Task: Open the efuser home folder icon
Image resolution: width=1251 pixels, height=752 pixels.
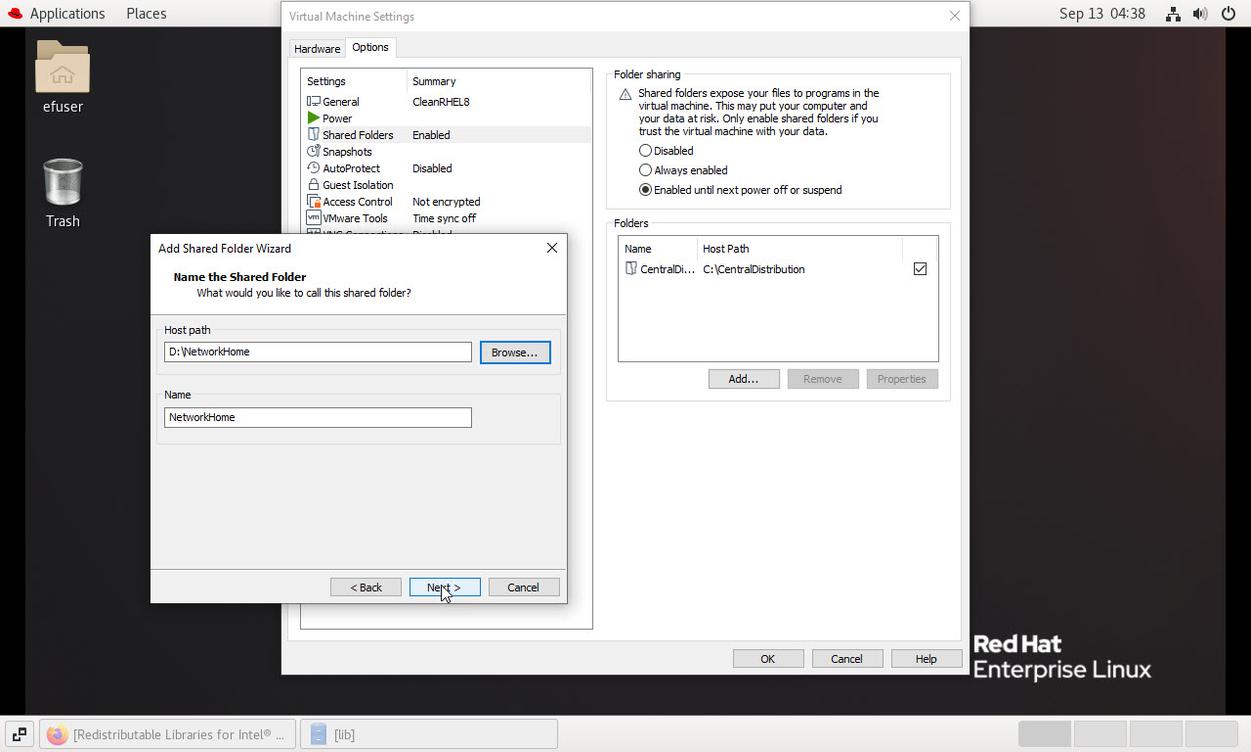Action: (62, 67)
